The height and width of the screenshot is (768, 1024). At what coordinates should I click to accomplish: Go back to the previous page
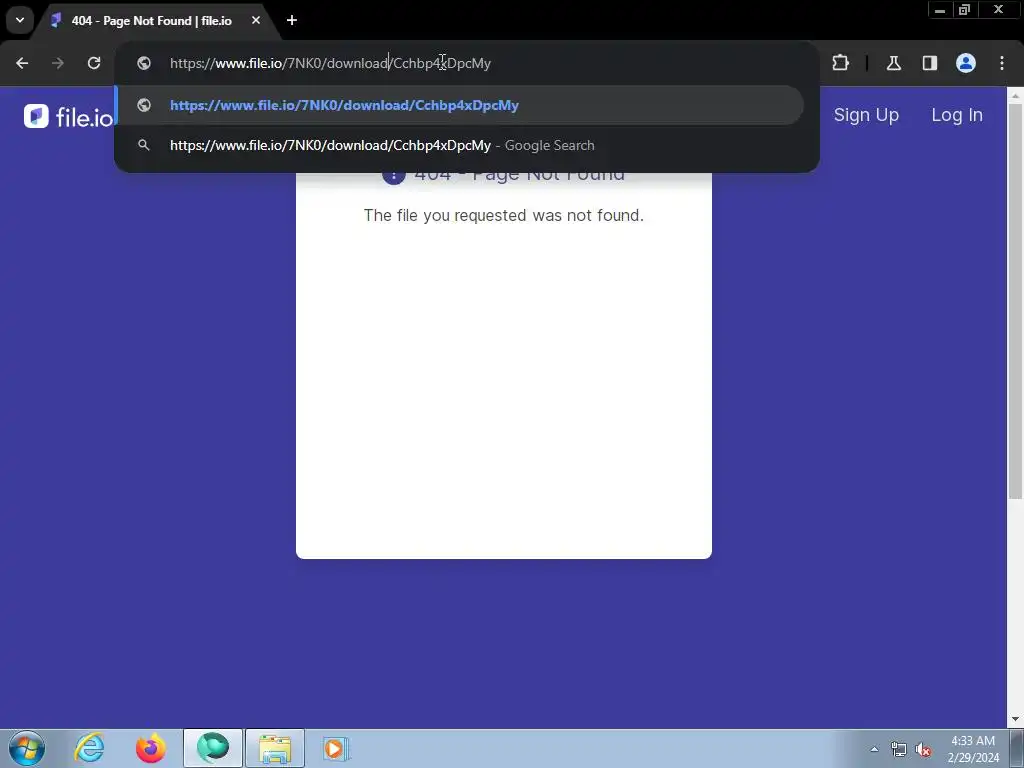(22, 63)
